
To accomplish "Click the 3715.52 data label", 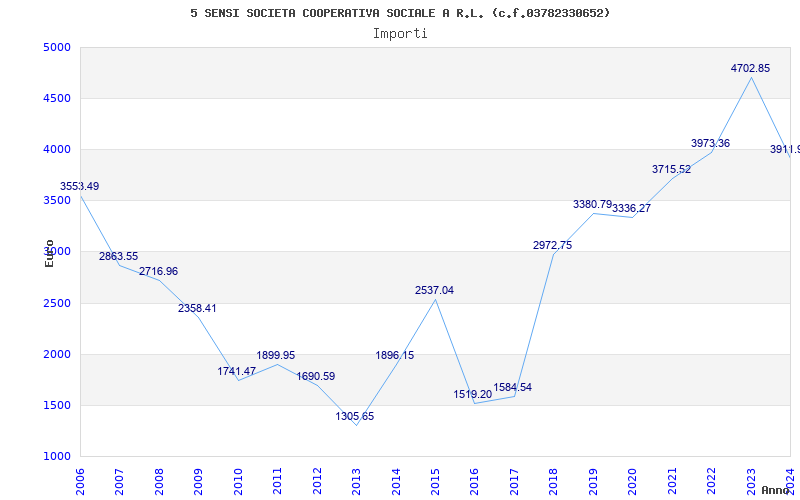I will pyautogui.click(x=671, y=169).
